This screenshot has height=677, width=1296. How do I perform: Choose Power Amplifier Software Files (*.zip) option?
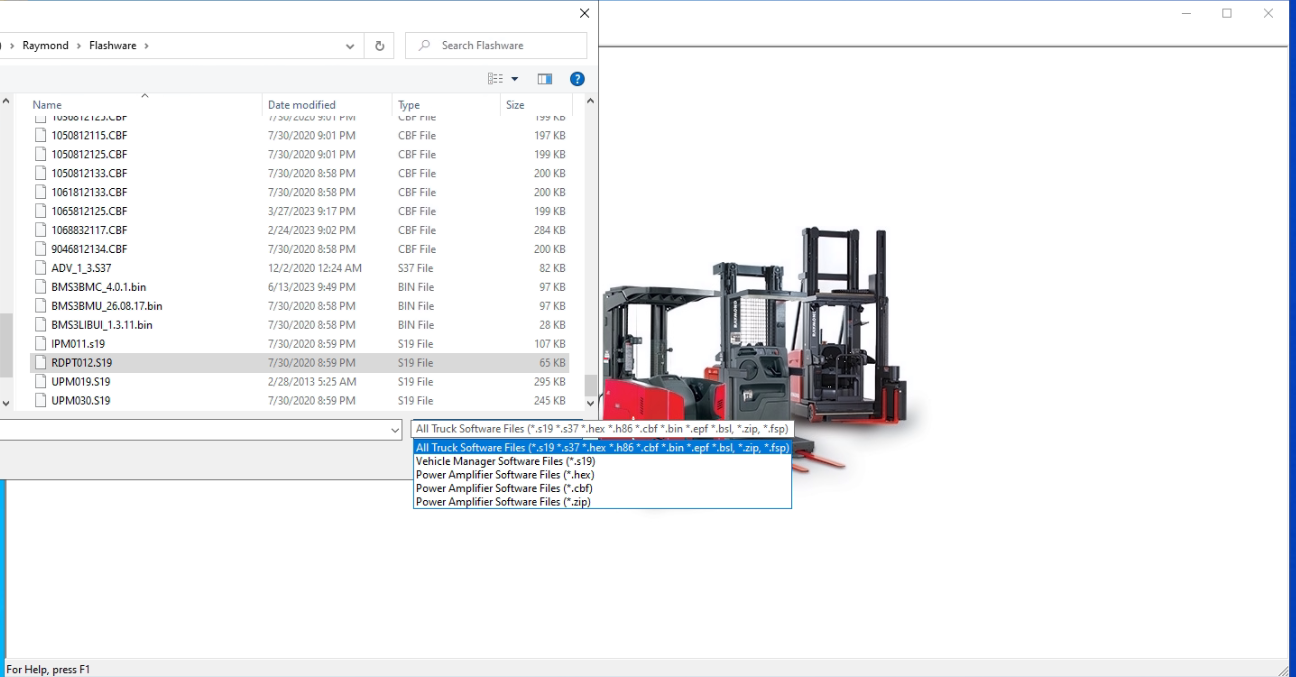[x=503, y=502]
